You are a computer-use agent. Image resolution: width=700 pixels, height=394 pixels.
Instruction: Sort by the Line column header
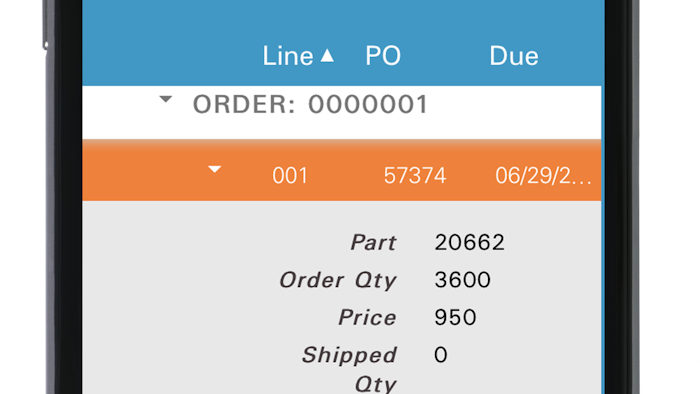pyautogui.click(x=288, y=56)
